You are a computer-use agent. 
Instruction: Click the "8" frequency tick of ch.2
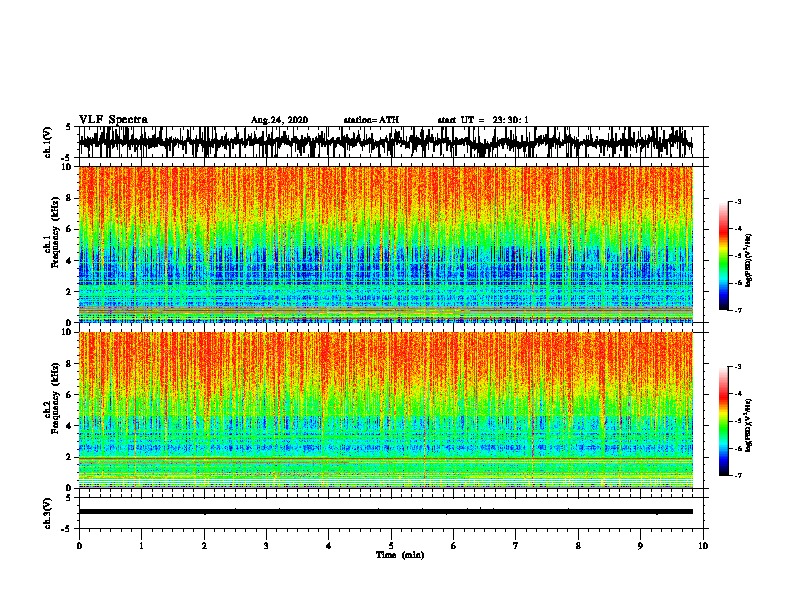pyautogui.click(x=70, y=363)
